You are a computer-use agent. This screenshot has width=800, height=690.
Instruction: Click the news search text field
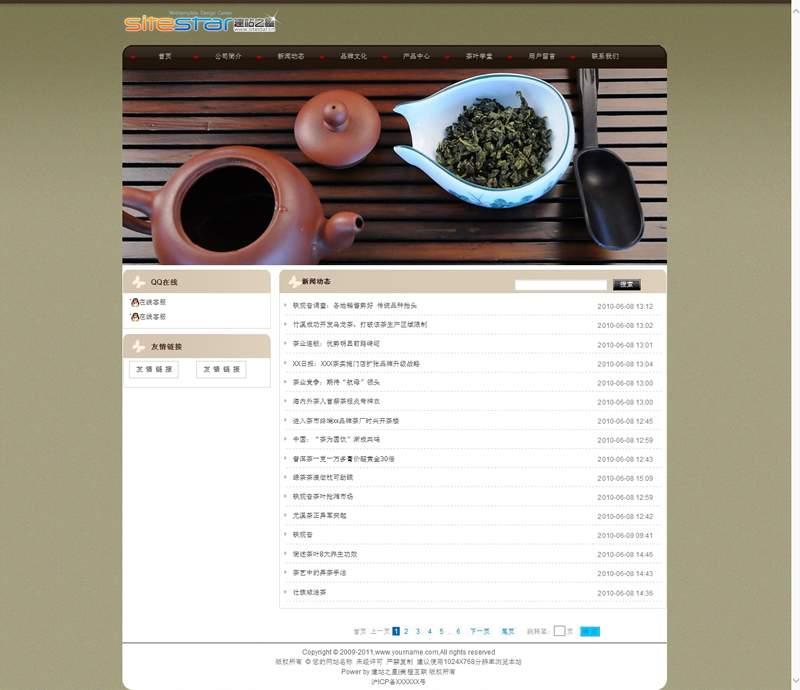pos(560,285)
